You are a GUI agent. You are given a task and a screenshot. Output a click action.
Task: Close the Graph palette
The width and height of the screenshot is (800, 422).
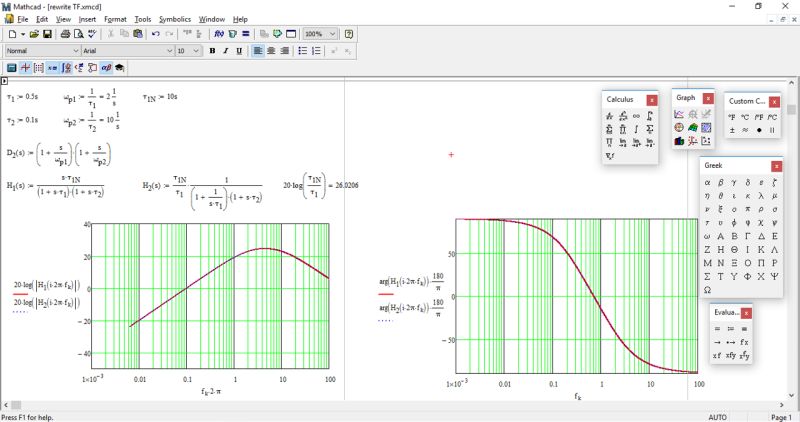[708, 98]
